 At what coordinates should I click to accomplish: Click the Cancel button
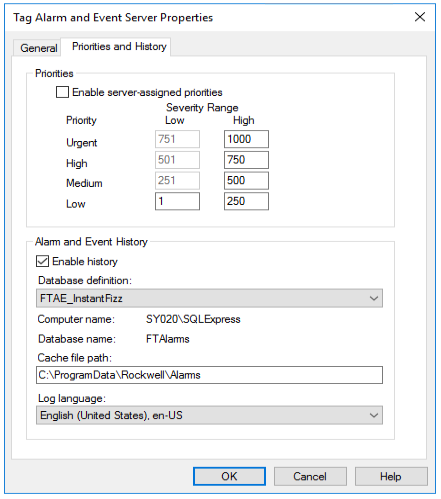(310, 476)
